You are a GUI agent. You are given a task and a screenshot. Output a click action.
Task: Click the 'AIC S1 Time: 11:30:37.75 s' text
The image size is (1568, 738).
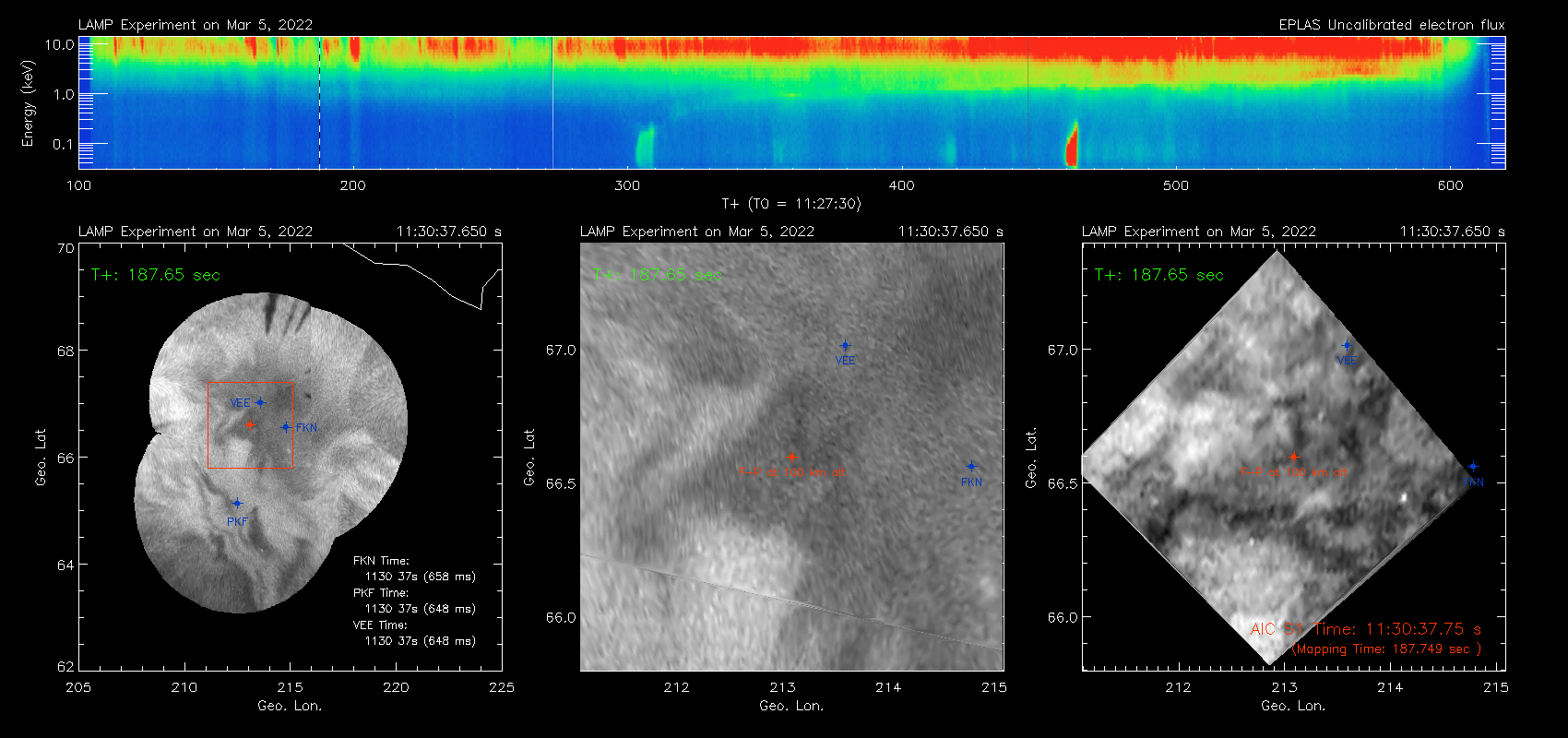coord(1366,629)
